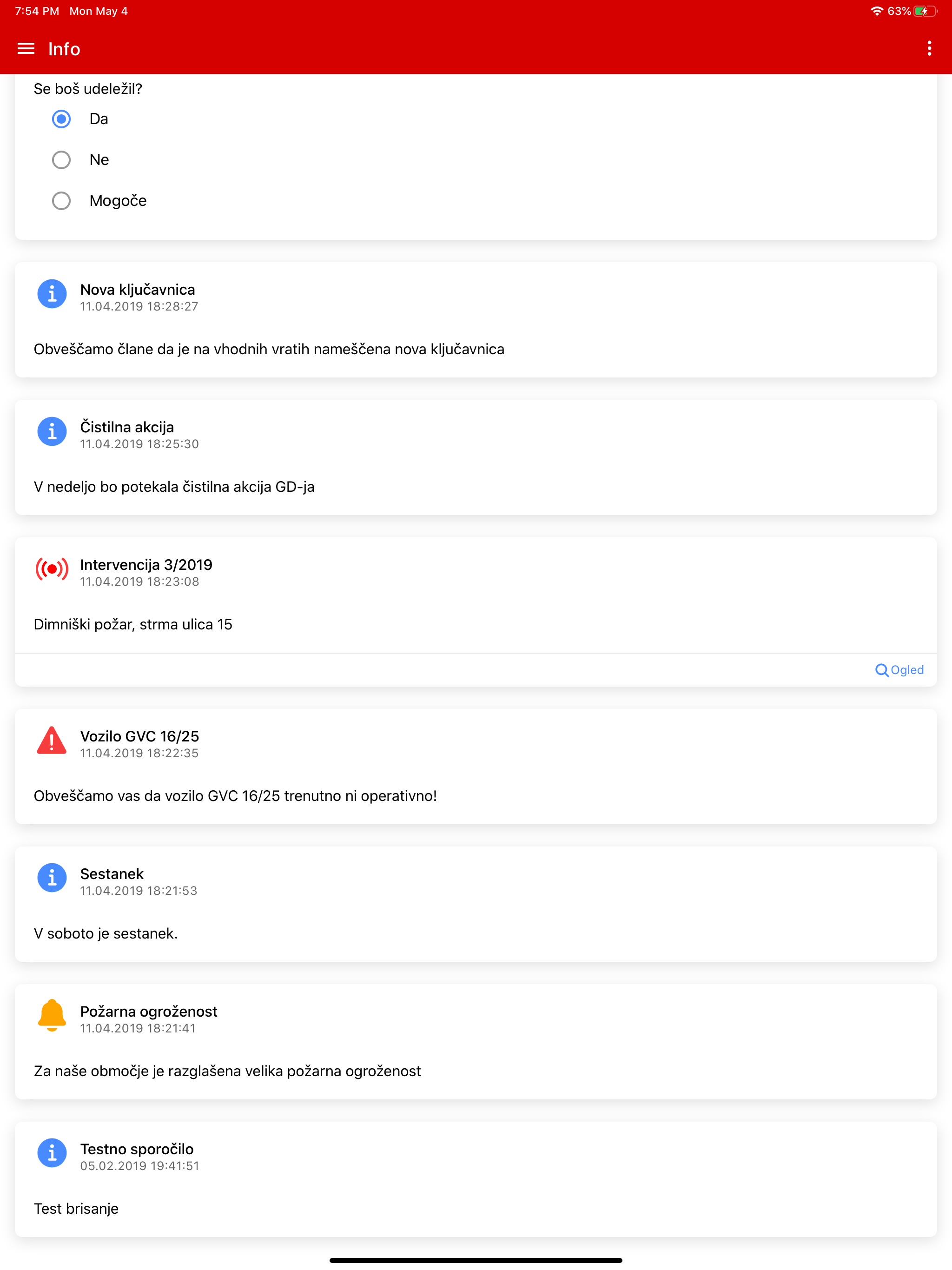Tap the warning triangle icon for Vozilo GVC 16/25

pos(52,741)
